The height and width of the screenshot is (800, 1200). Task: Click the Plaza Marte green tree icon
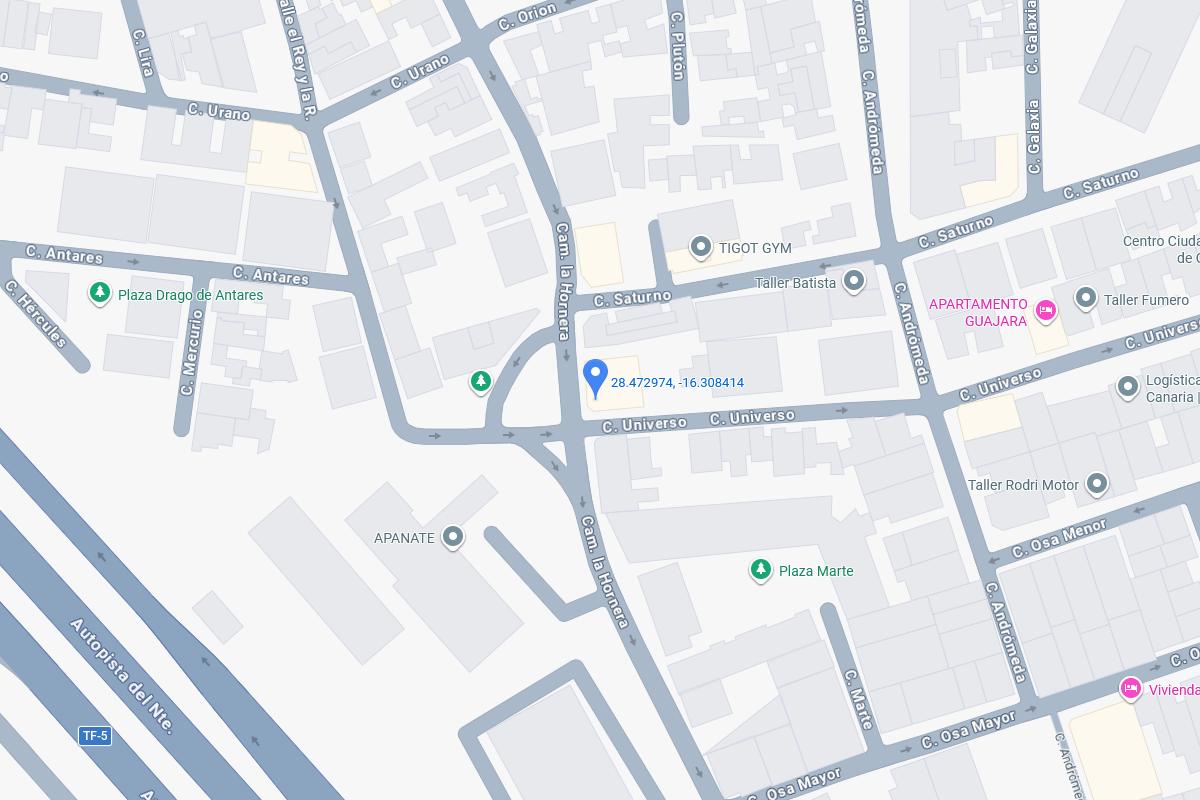pos(761,570)
